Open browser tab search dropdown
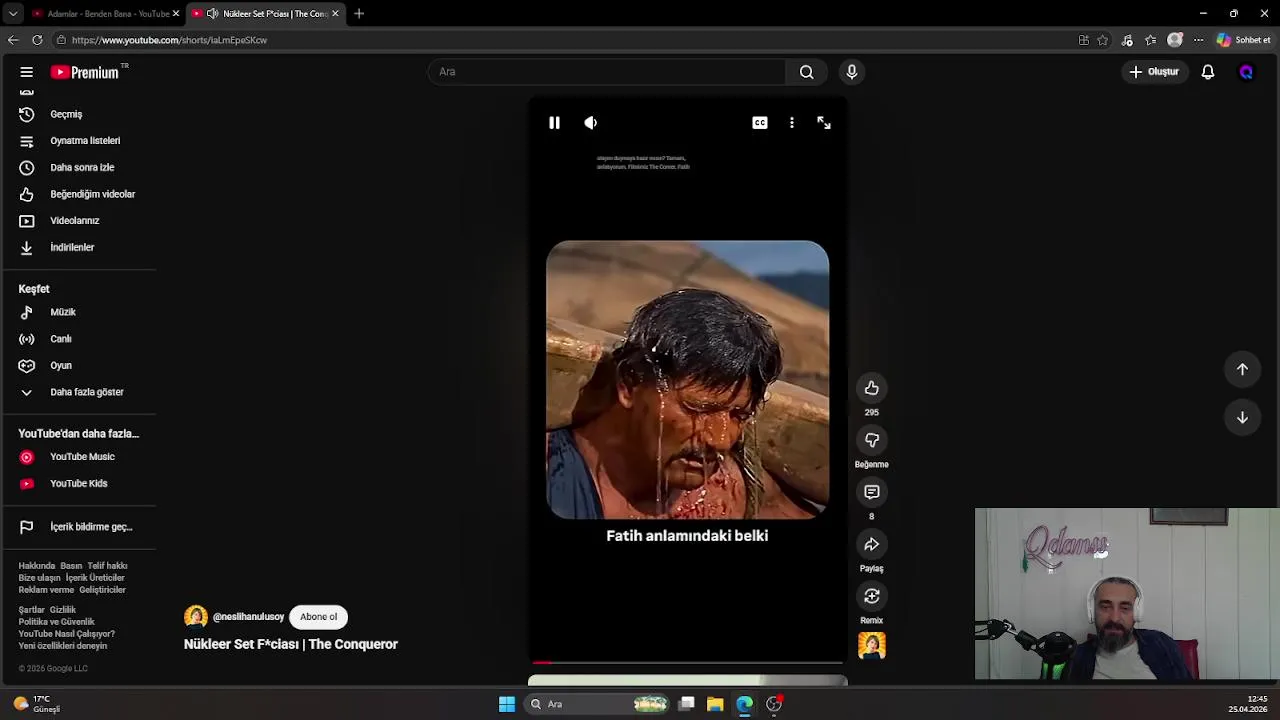The width and height of the screenshot is (1280, 720). click(12, 14)
